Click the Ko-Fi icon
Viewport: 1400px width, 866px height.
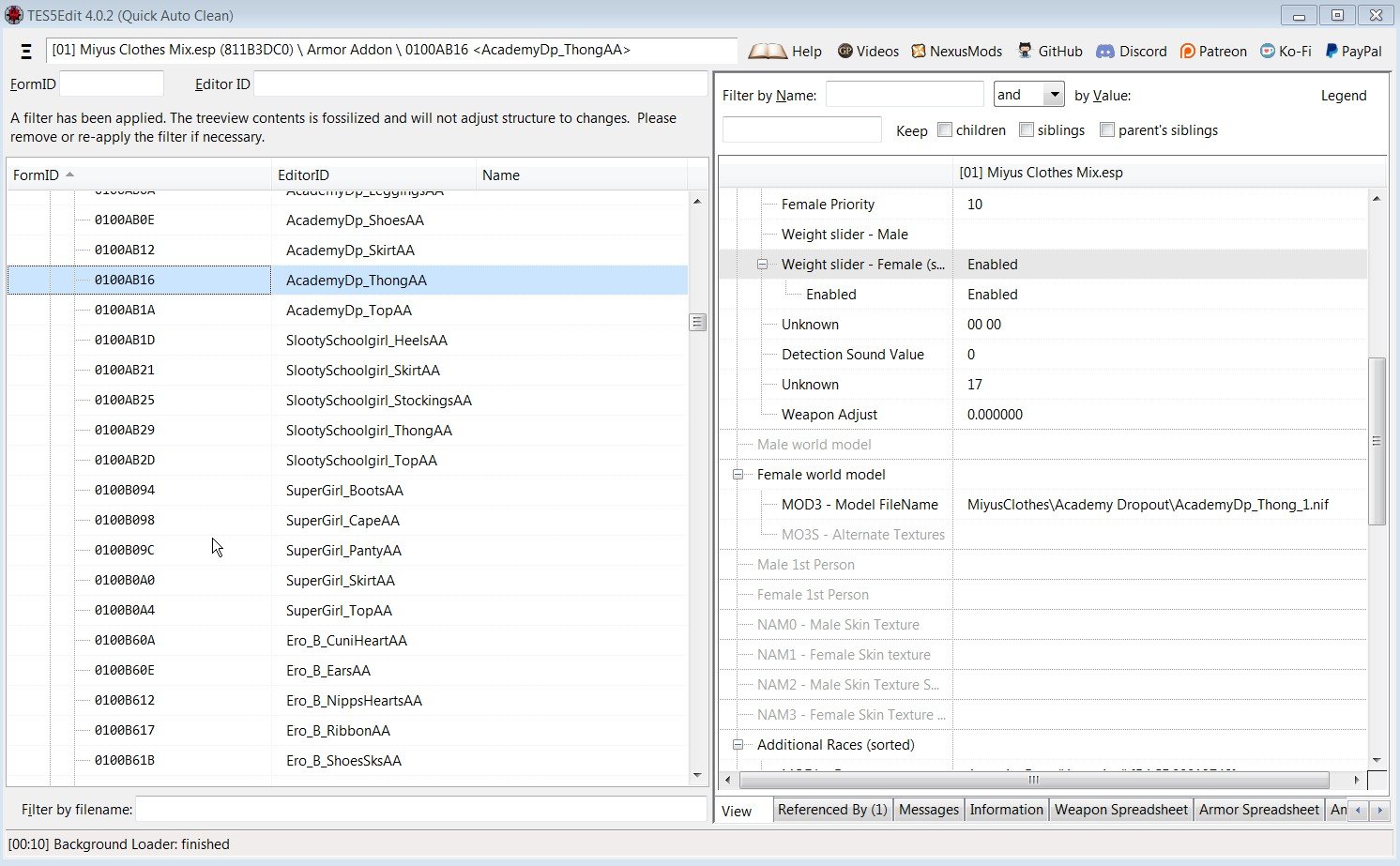coord(1268,52)
